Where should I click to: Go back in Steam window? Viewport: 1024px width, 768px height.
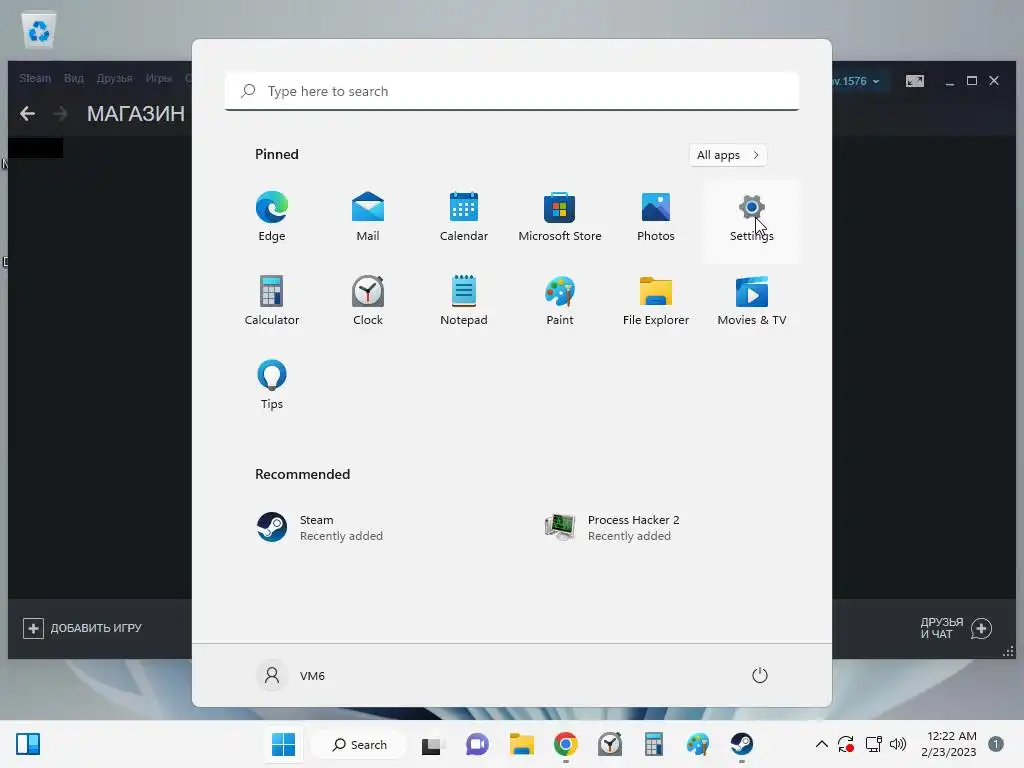pyautogui.click(x=27, y=114)
